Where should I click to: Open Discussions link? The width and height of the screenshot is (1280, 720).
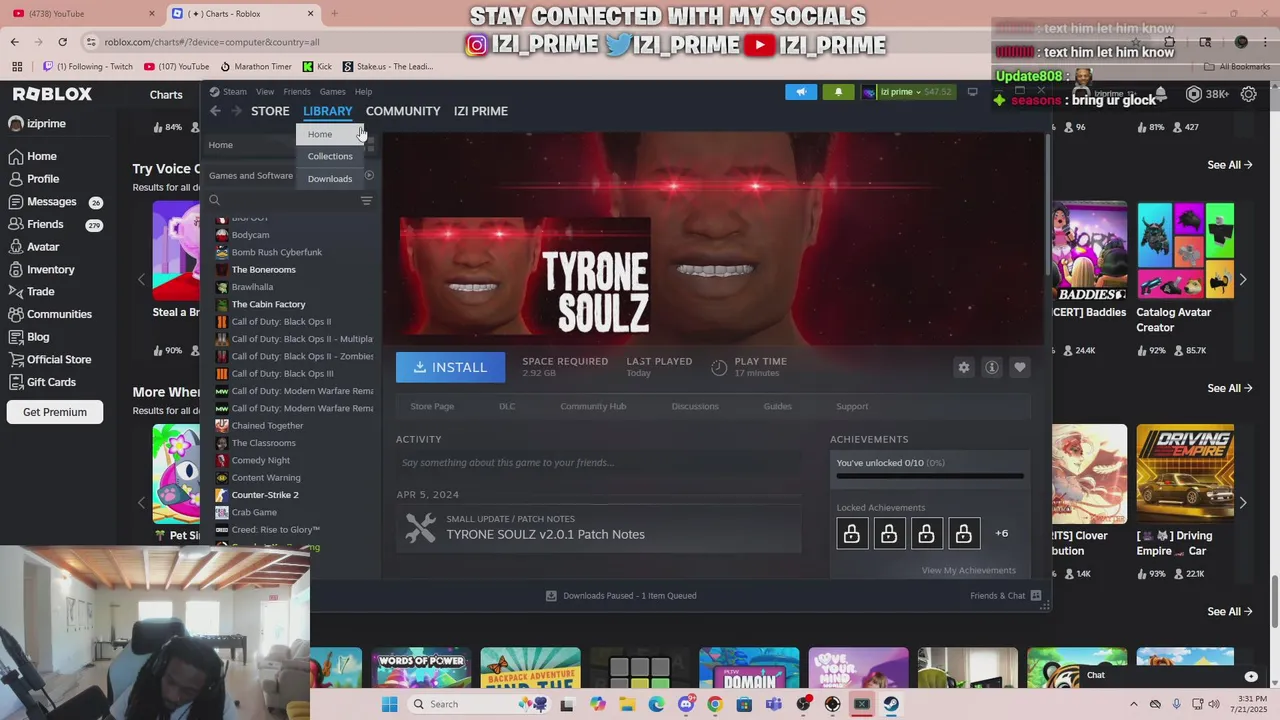pyautogui.click(x=695, y=407)
